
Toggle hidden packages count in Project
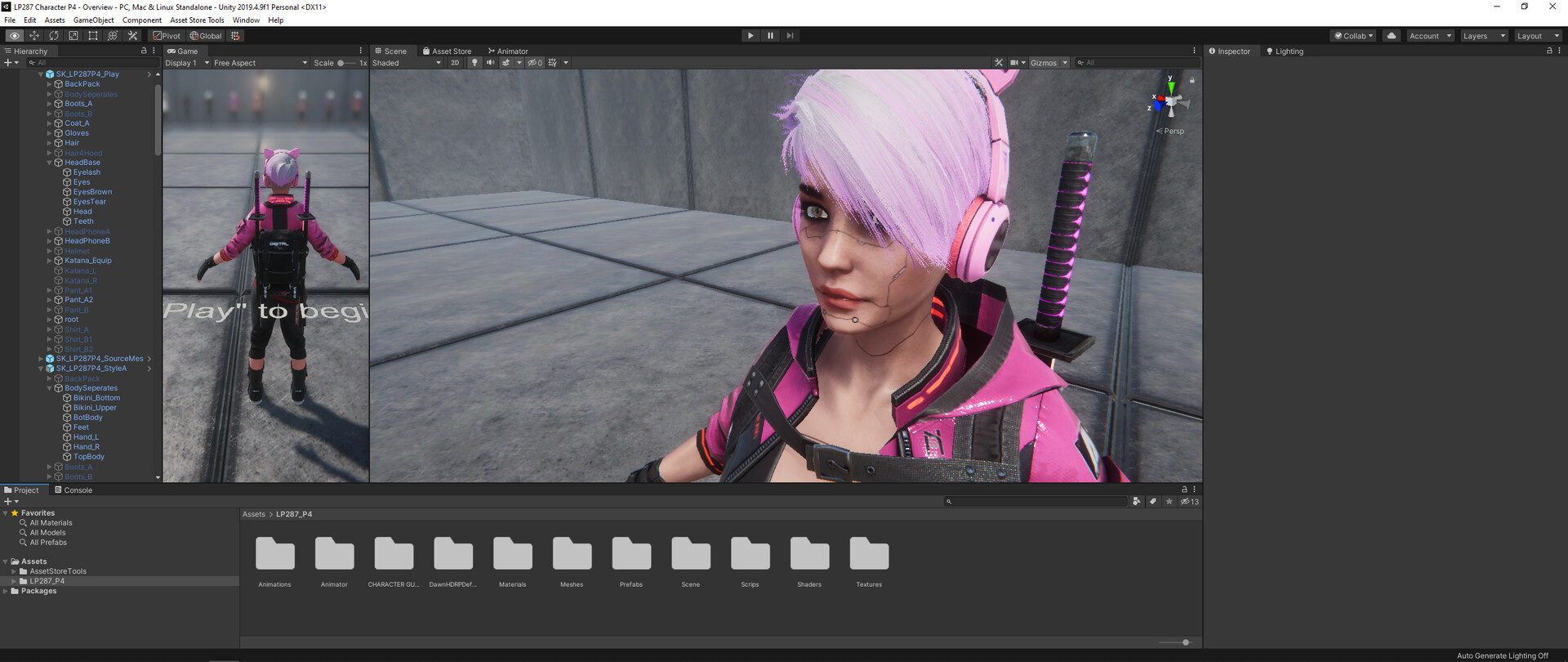(1189, 502)
